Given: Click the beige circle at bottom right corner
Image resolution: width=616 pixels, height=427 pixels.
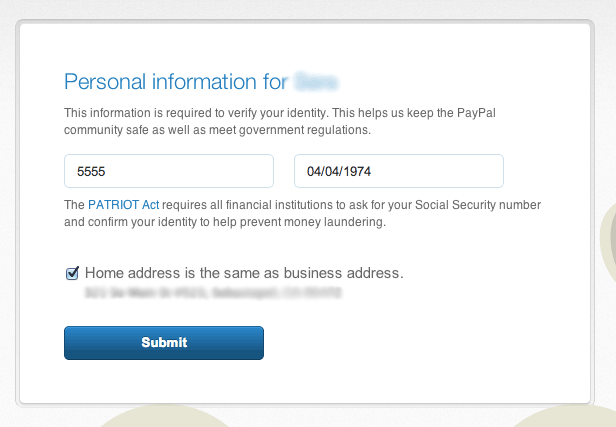Looking at the screenshot, I should click(566, 417).
